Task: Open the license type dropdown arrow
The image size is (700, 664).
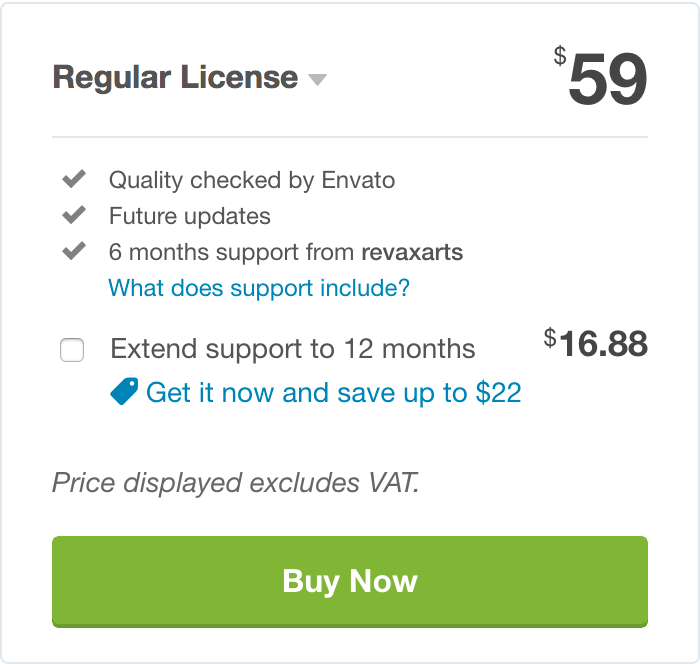Action: (x=317, y=79)
